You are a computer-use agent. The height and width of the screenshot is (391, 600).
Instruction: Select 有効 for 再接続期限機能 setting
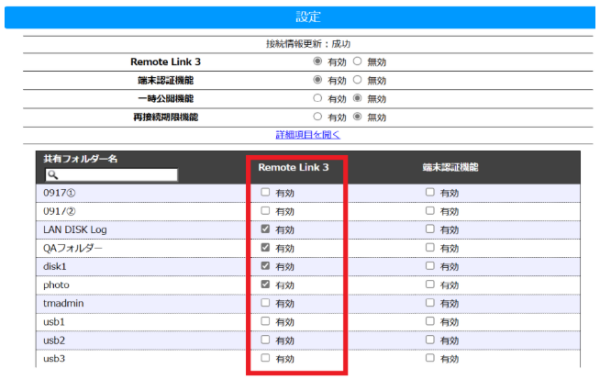[x=317, y=116]
